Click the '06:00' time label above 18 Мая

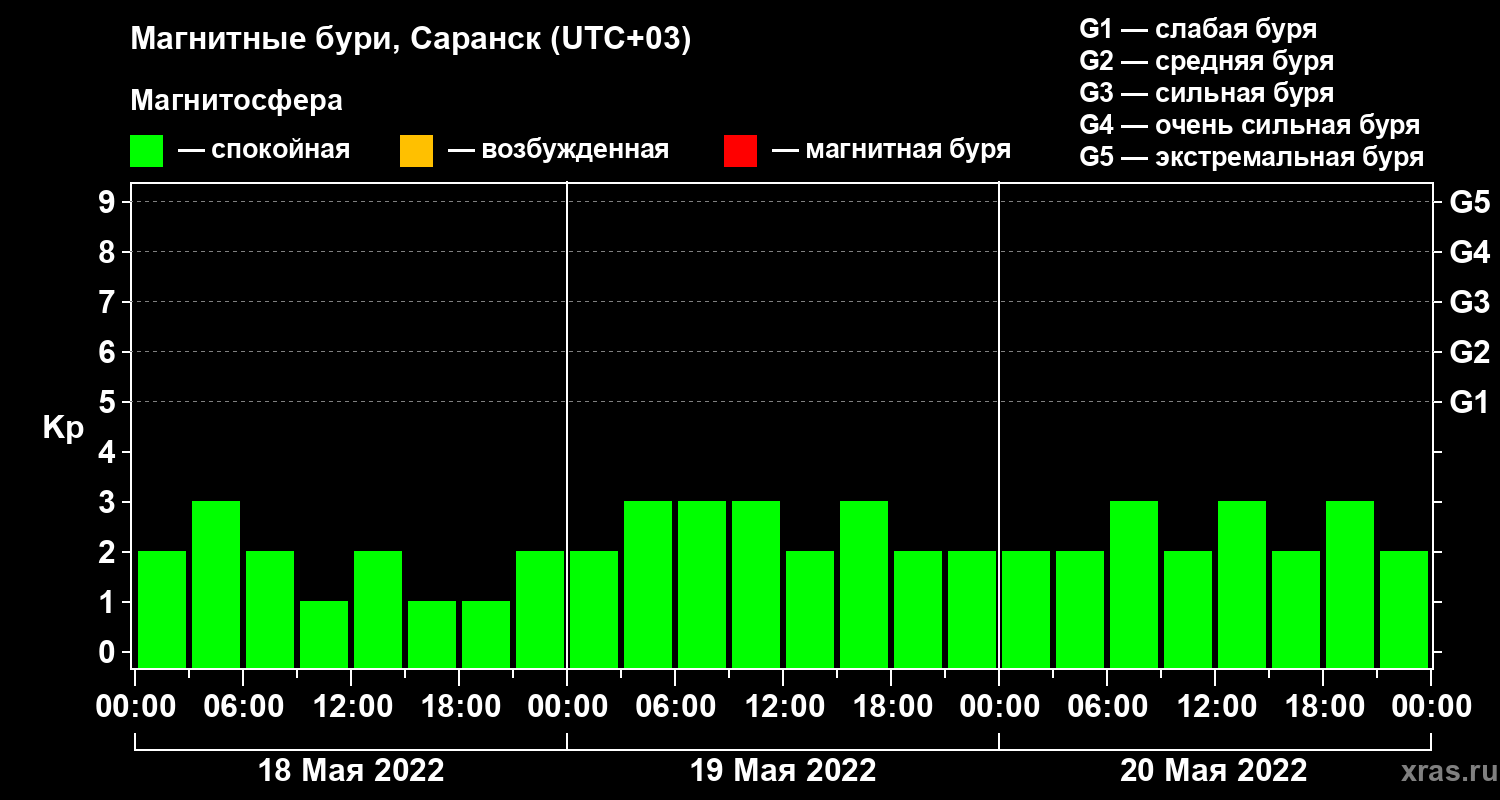(x=243, y=707)
